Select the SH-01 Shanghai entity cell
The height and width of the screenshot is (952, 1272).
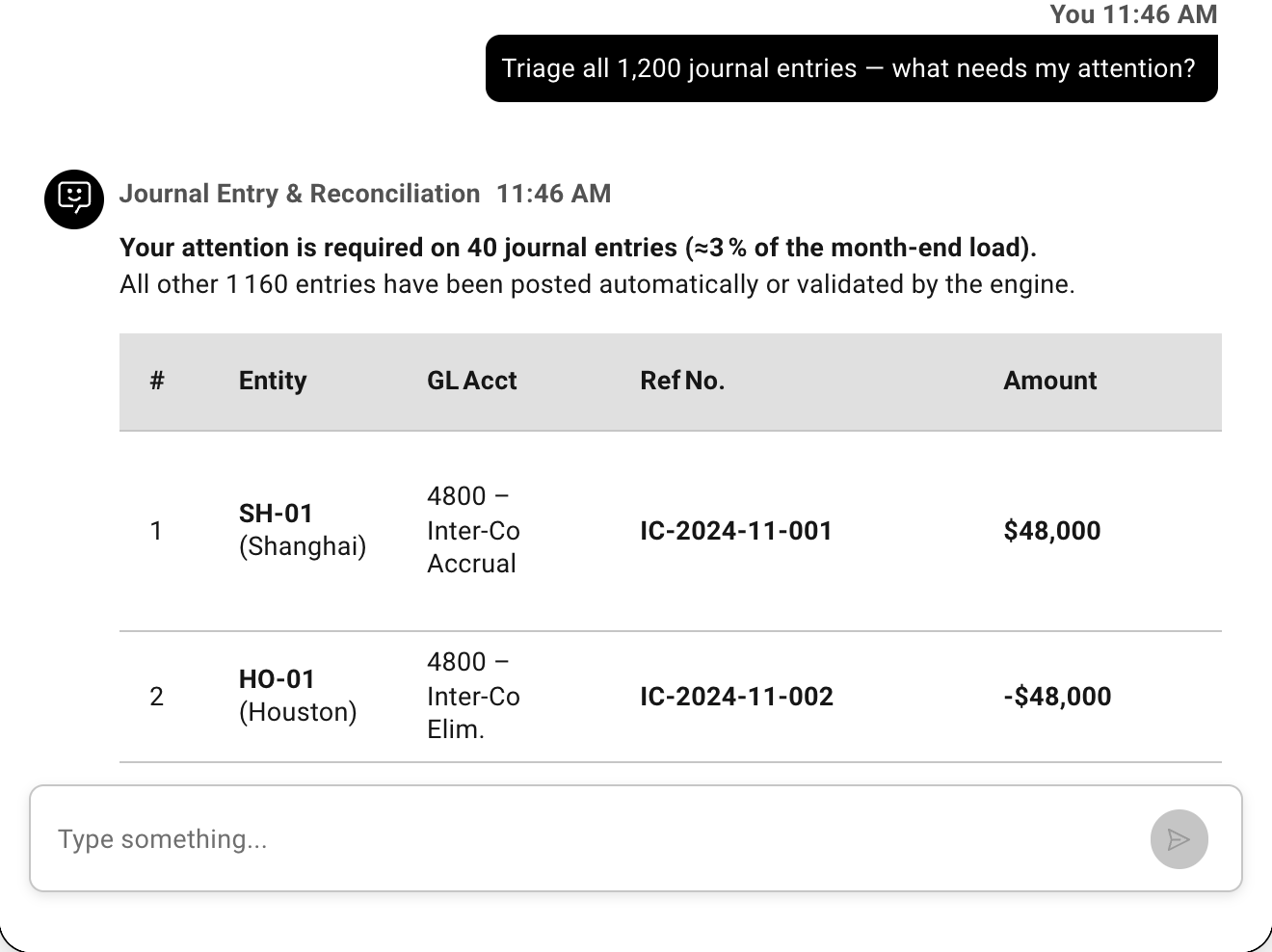[x=303, y=530]
